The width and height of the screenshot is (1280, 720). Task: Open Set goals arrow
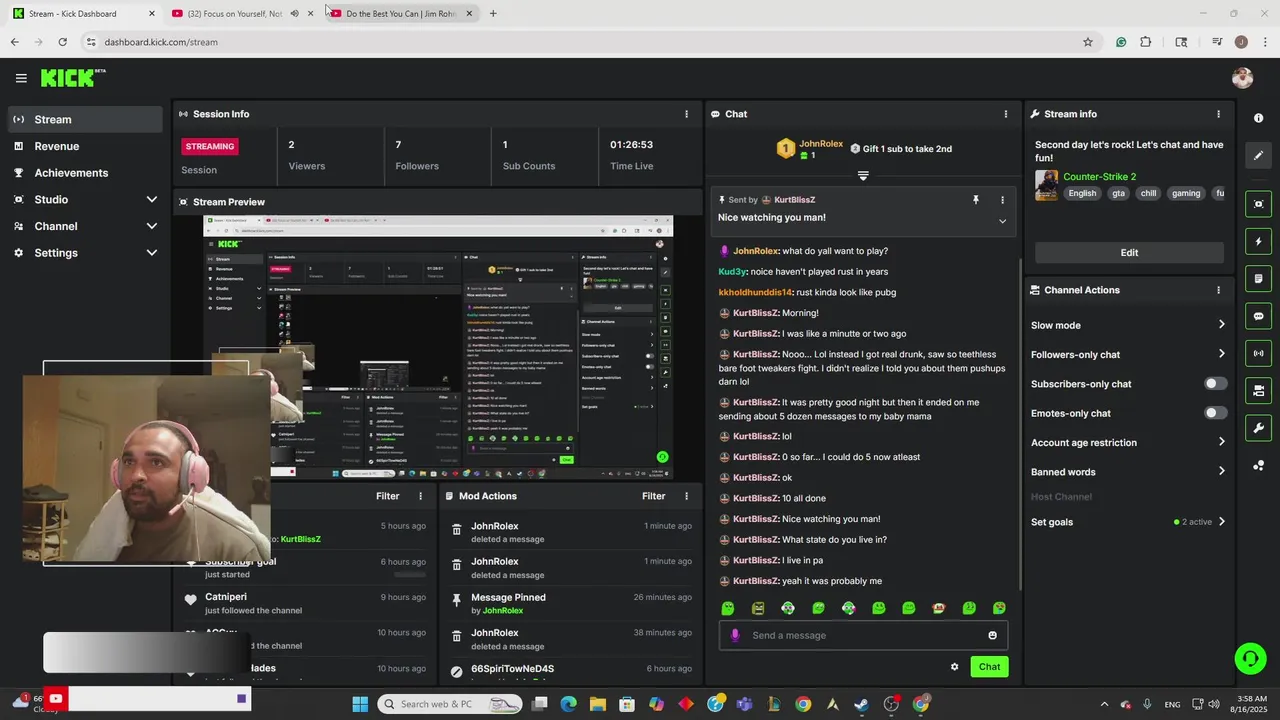click(x=1221, y=522)
